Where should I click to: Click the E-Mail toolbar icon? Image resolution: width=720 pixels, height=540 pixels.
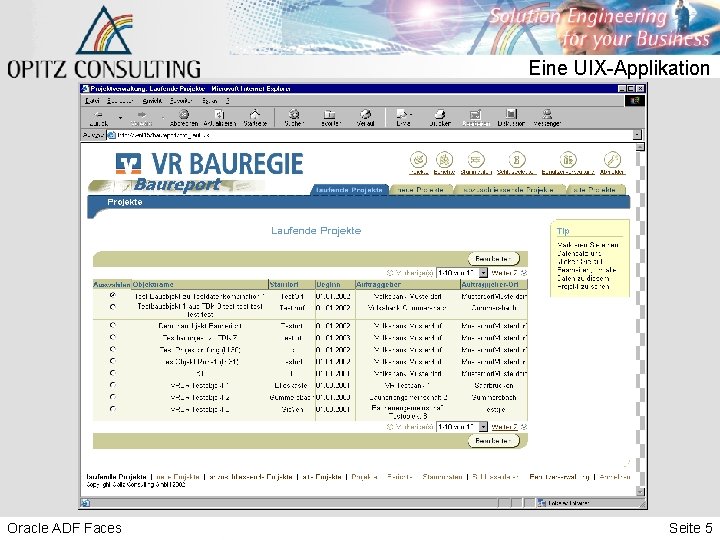click(403, 114)
